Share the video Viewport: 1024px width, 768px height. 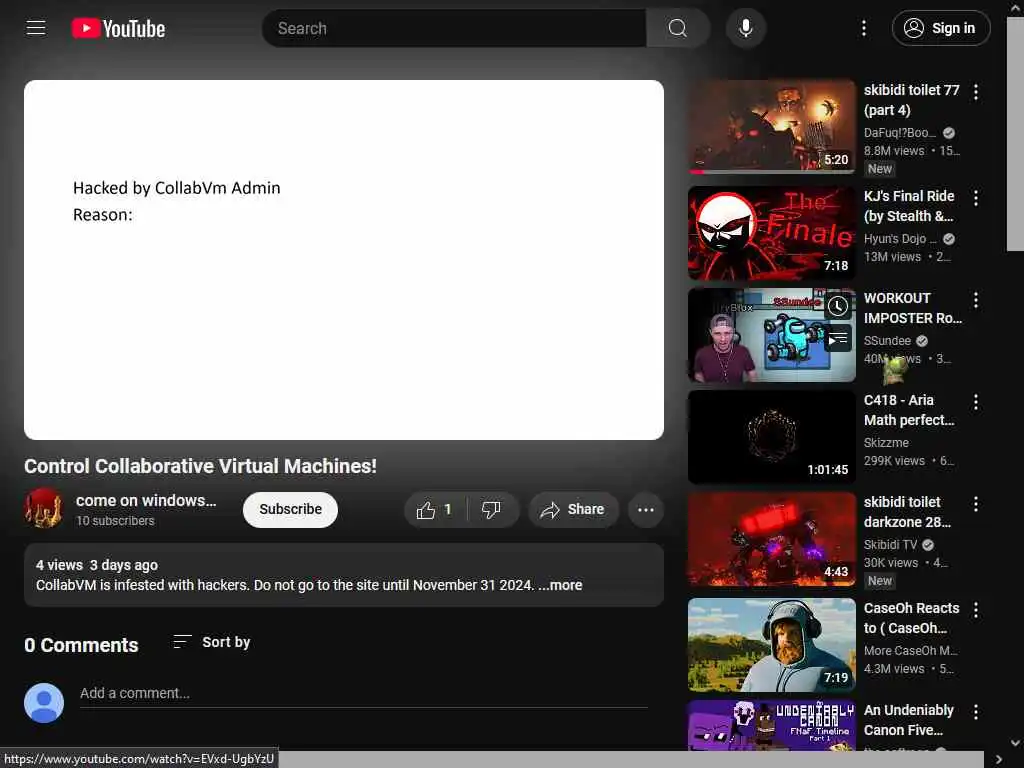573,510
